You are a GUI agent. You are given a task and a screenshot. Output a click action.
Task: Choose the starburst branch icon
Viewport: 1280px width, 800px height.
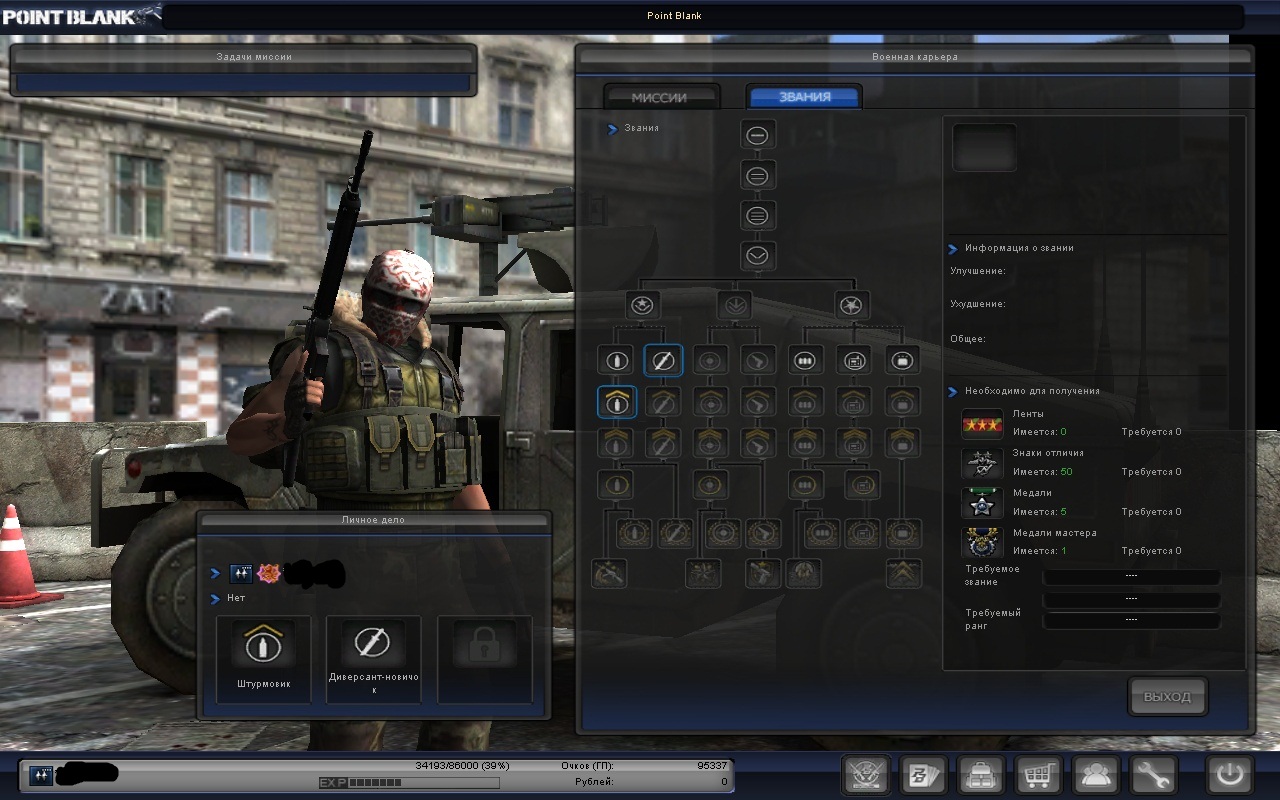tap(852, 305)
